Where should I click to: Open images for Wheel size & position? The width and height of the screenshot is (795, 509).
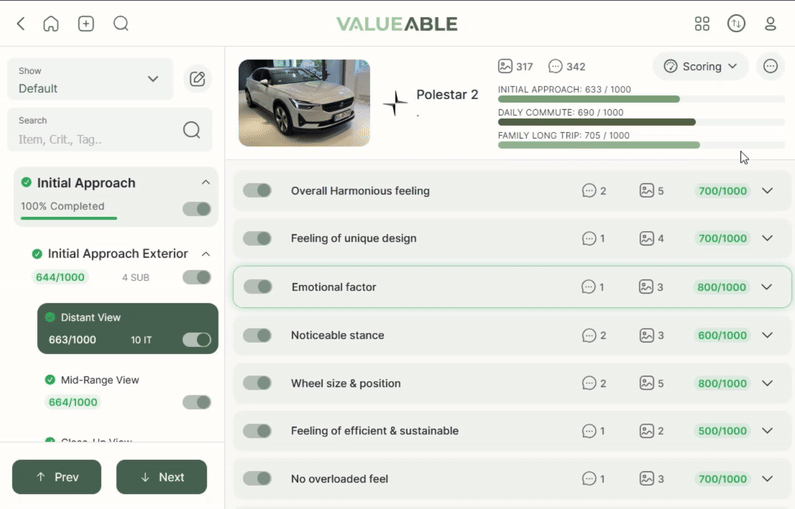(x=646, y=383)
